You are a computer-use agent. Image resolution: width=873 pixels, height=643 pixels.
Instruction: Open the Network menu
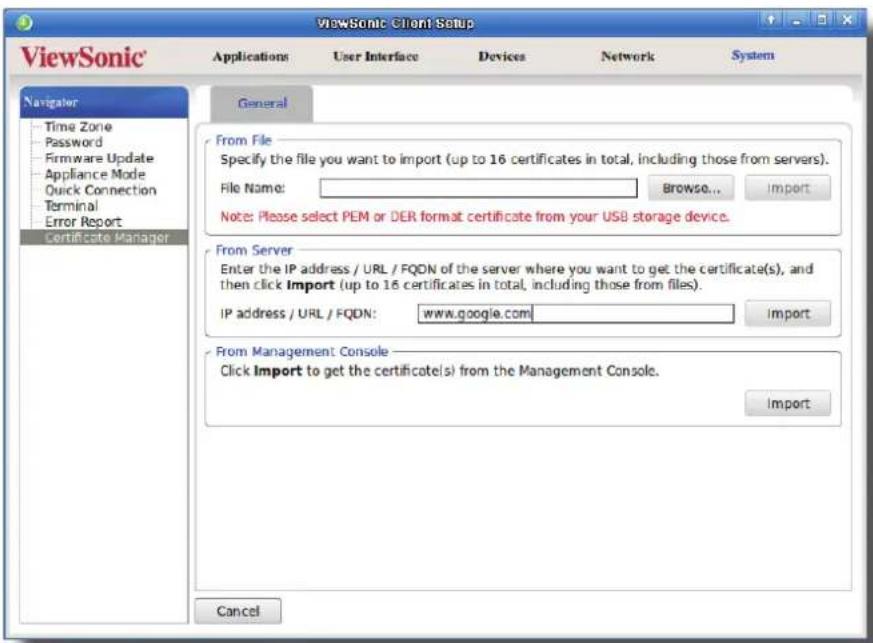(627, 56)
